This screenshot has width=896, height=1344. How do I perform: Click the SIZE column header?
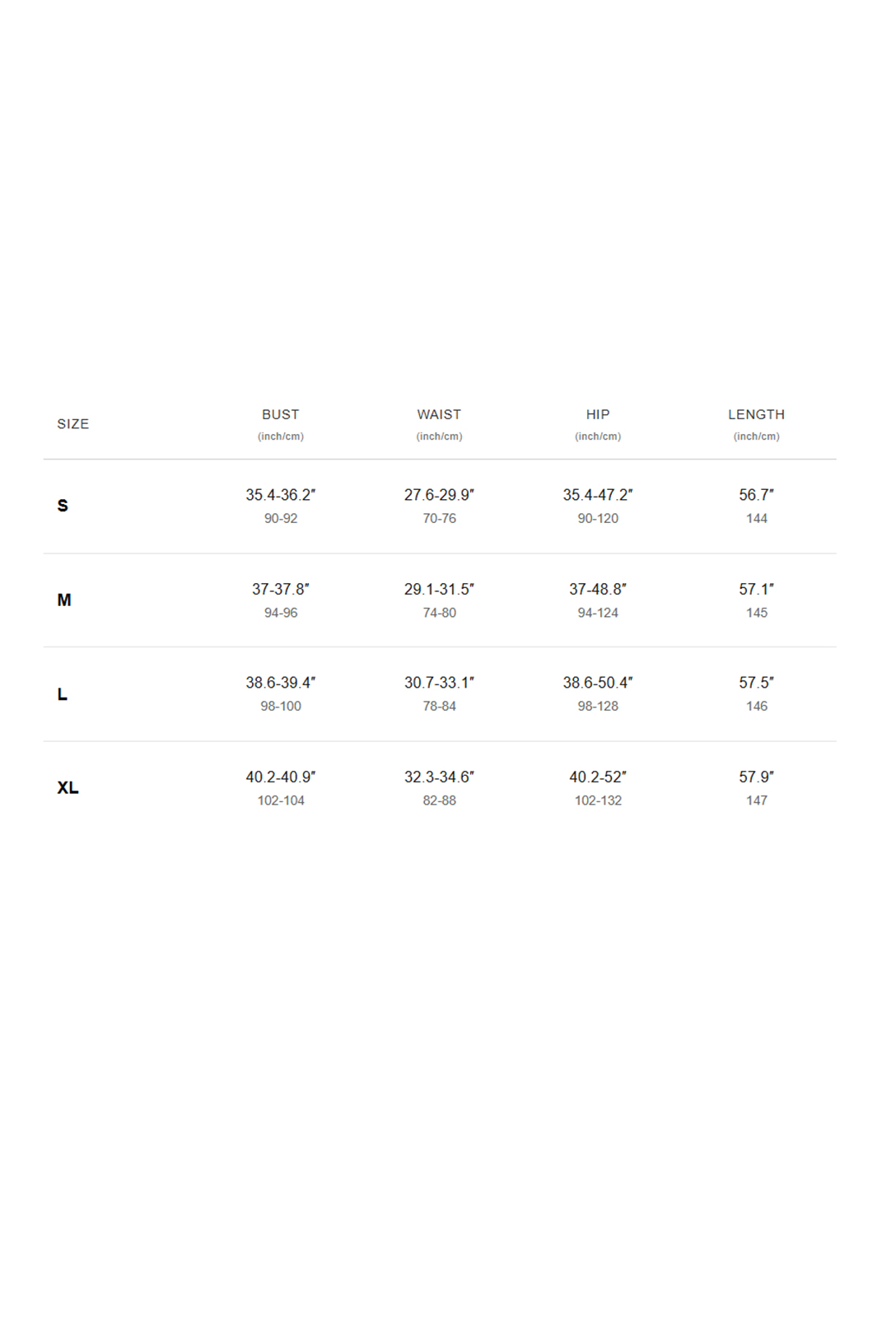tap(72, 424)
